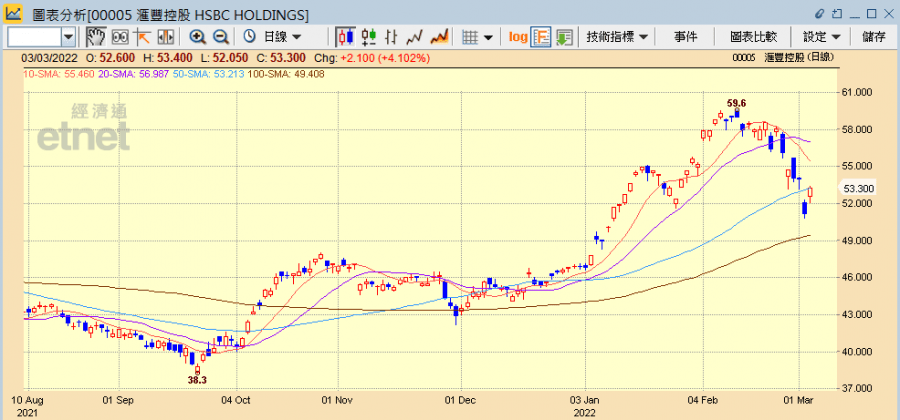Click the 00005 滙豐控股(日線) chart title
Screen dimensions: 900x420
click(784, 58)
